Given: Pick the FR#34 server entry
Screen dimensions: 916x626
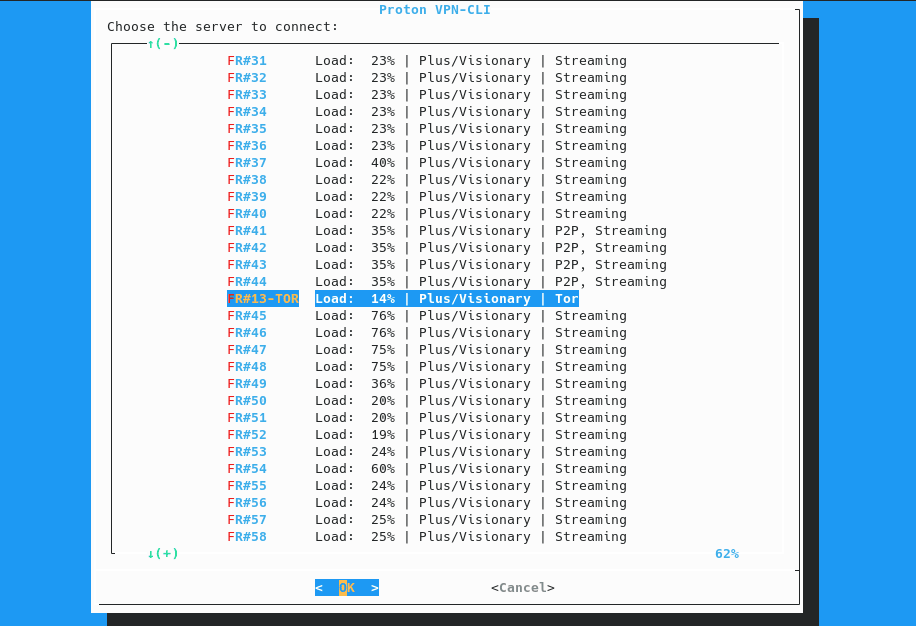Looking at the screenshot, I should [x=427, y=112].
